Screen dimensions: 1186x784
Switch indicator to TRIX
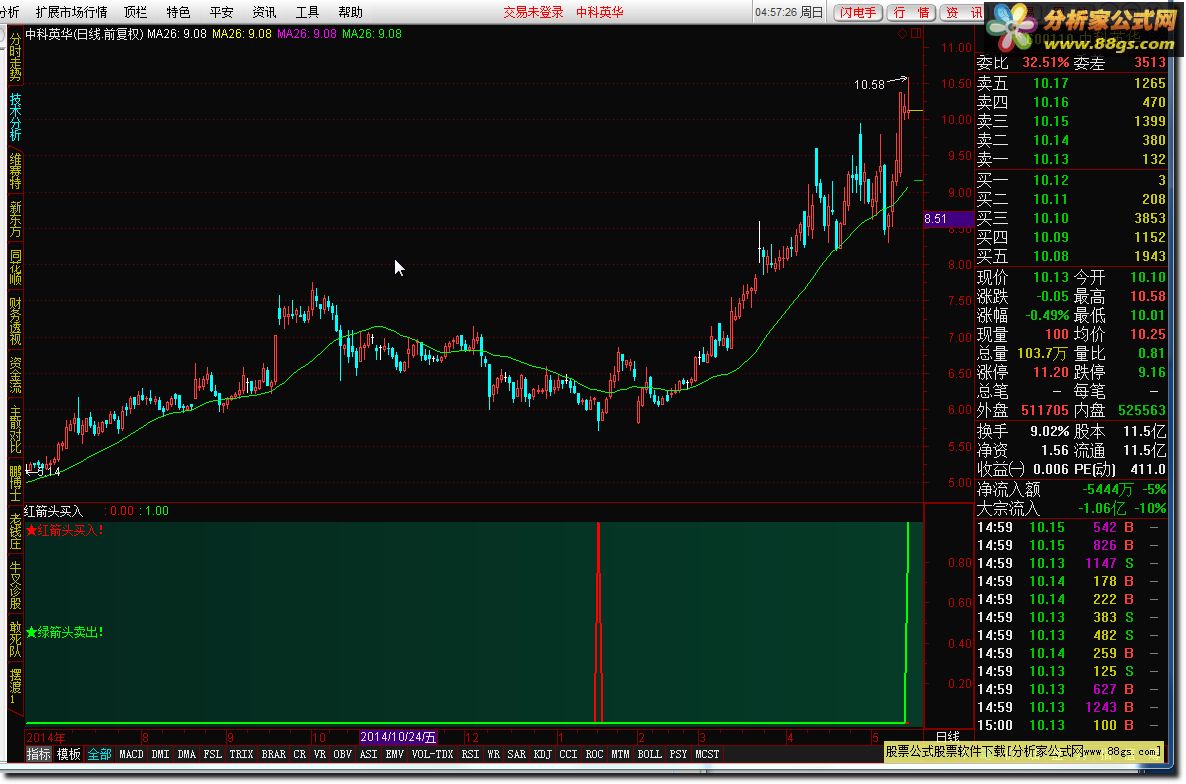pos(241,754)
